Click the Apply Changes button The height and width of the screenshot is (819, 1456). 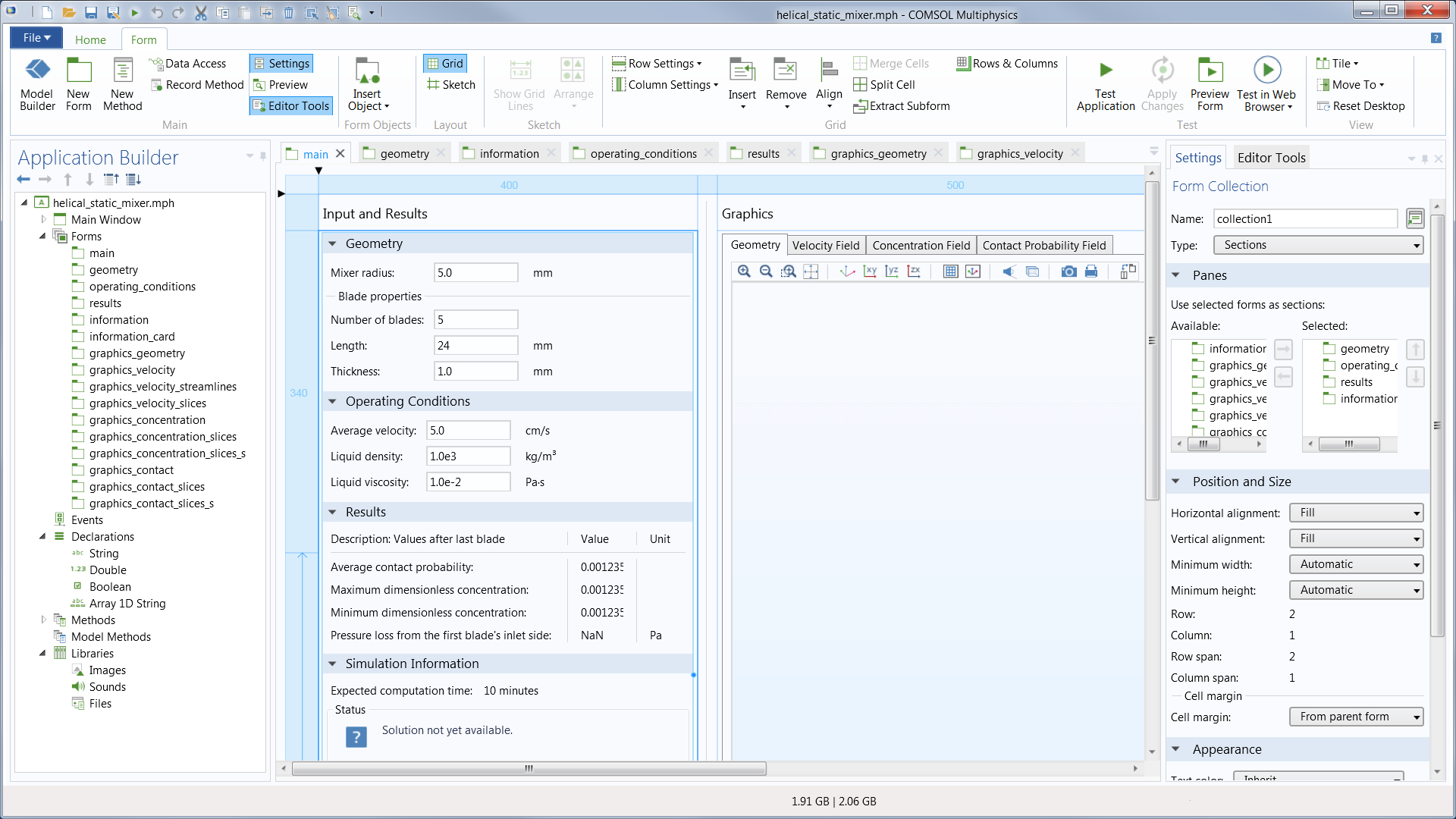pos(1162,83)
